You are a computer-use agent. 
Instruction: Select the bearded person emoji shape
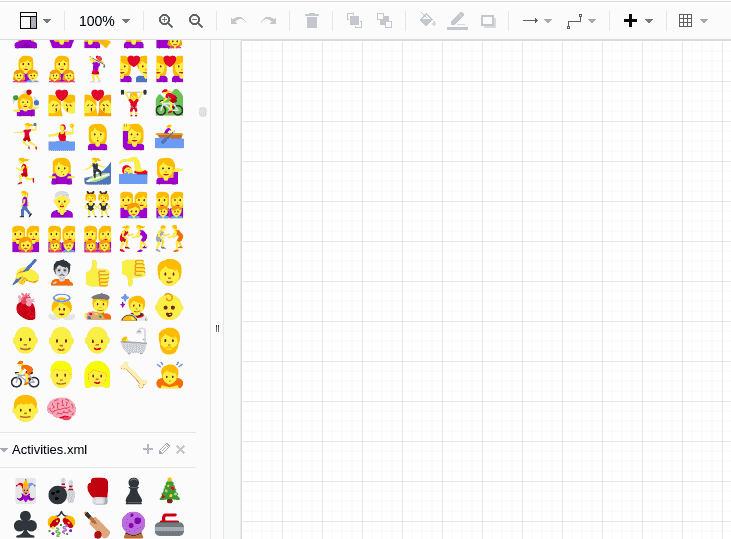[169, 341]
